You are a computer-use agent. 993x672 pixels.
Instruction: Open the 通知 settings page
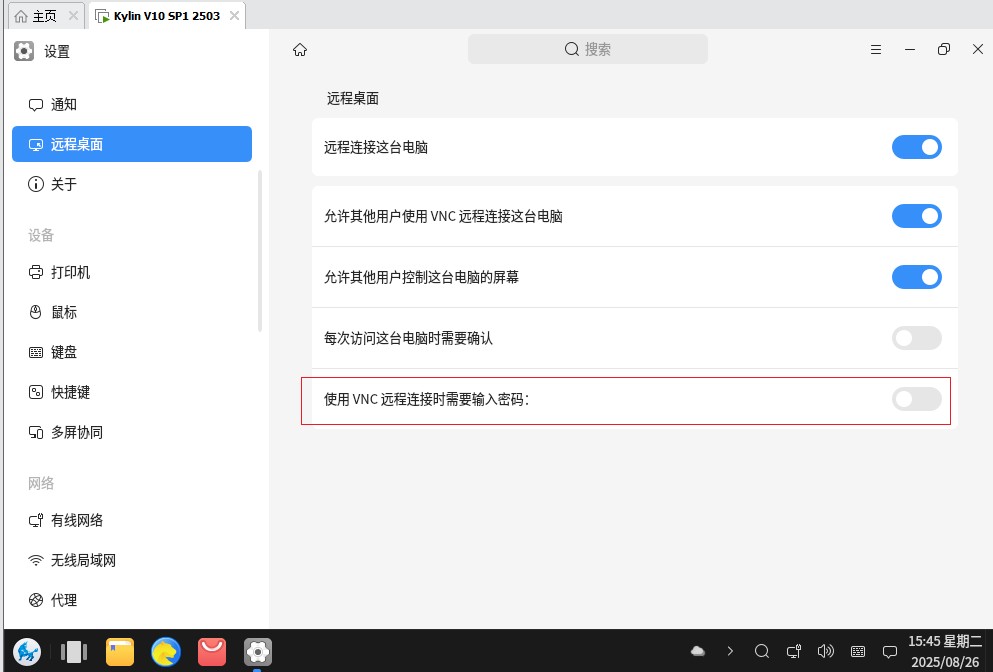(x=132, y=105)
